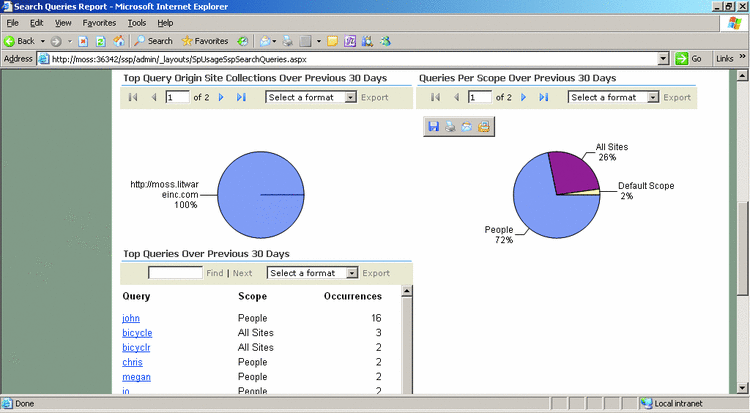Viewport: 750px width, 413px height.
Task: Click the Messenger toolbar icon
Action: 385,41
